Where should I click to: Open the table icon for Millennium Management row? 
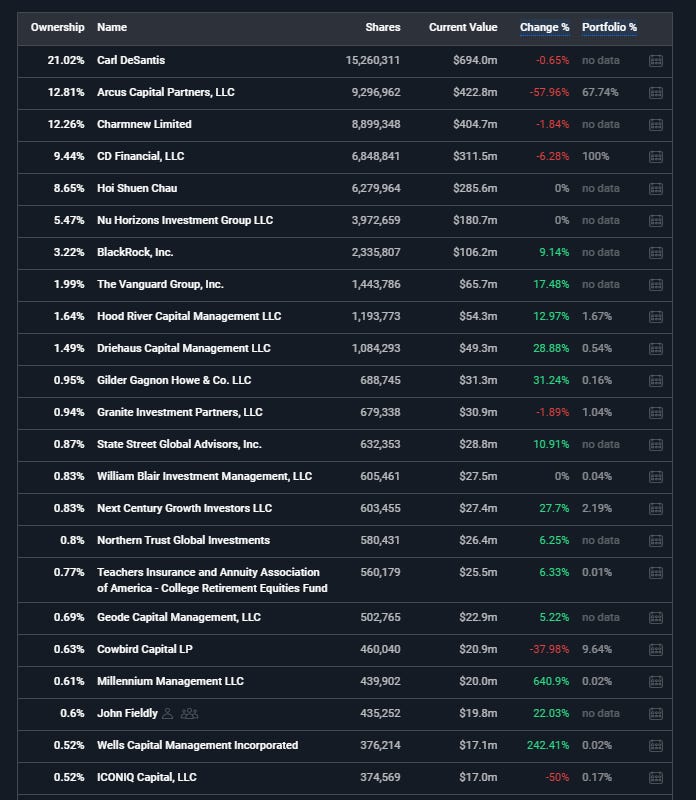point(656,682)
